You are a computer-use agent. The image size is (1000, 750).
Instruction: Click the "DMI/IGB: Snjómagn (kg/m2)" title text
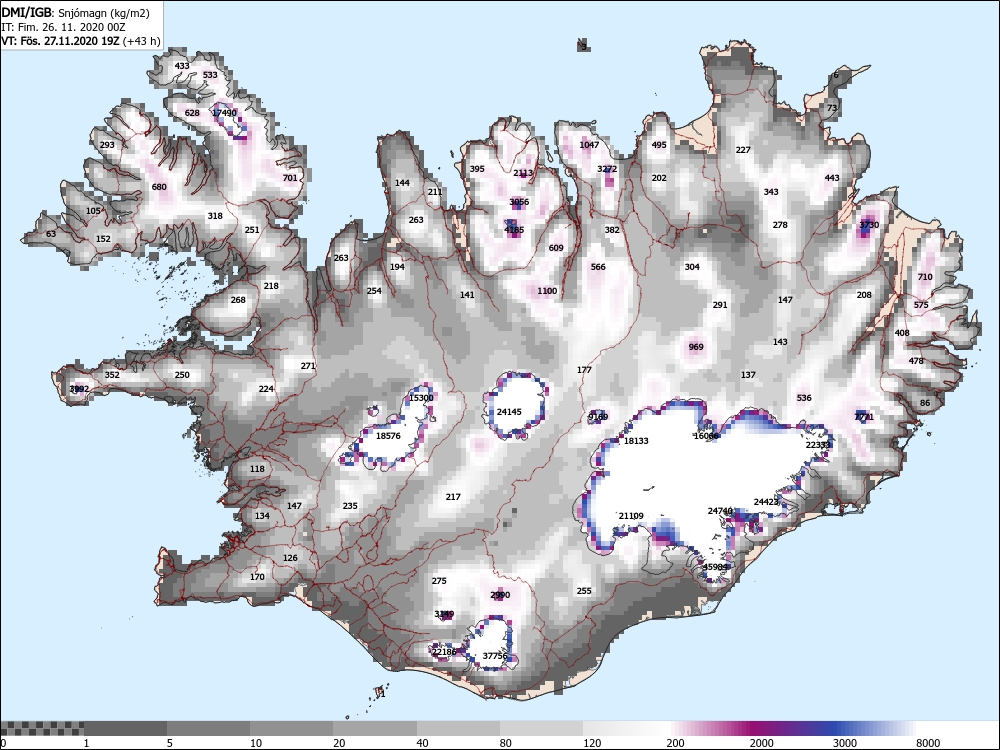(x=76, y=12)
